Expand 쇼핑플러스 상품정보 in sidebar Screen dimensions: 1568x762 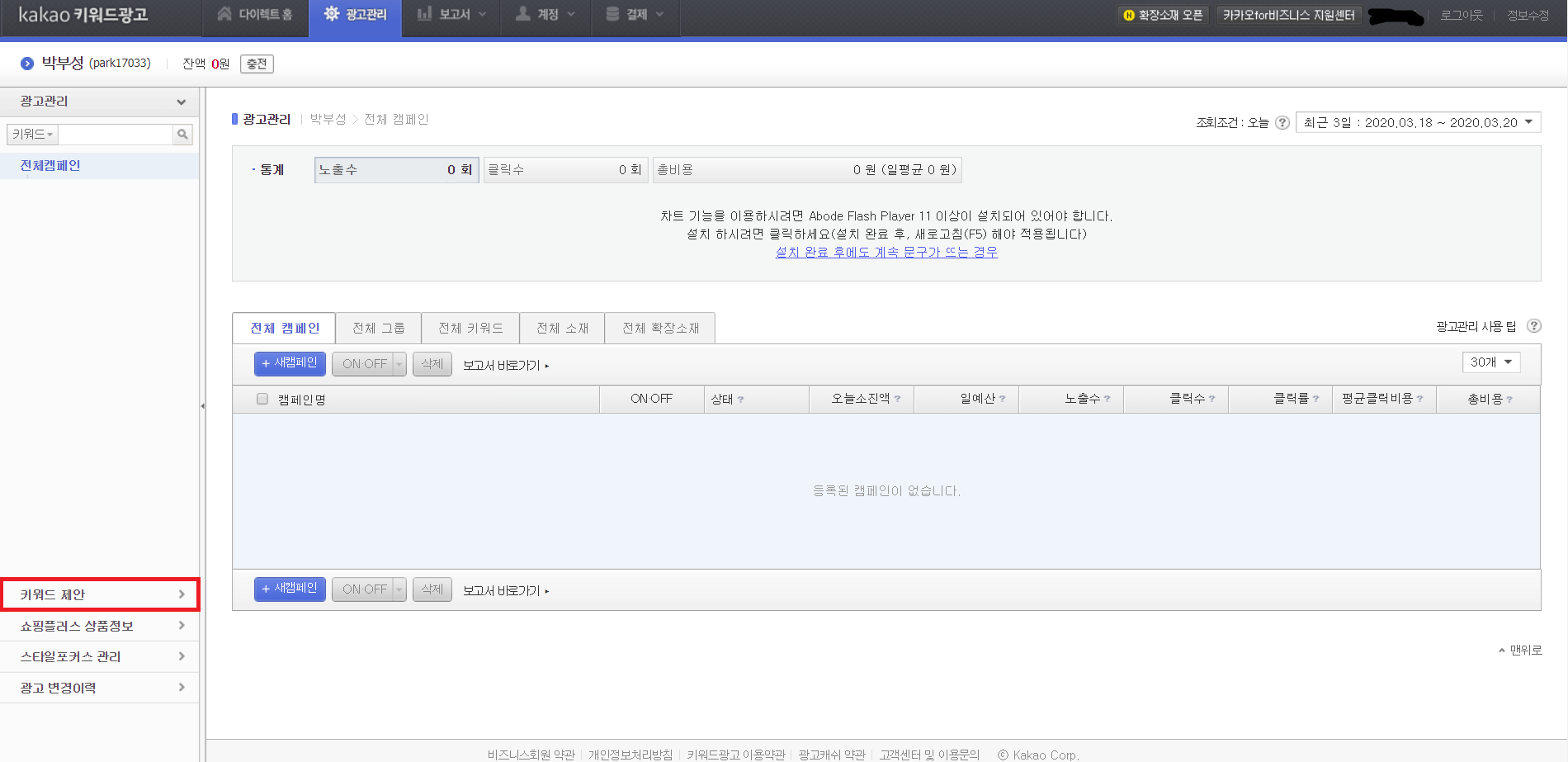pyautogui.click(x=100, y=626)
